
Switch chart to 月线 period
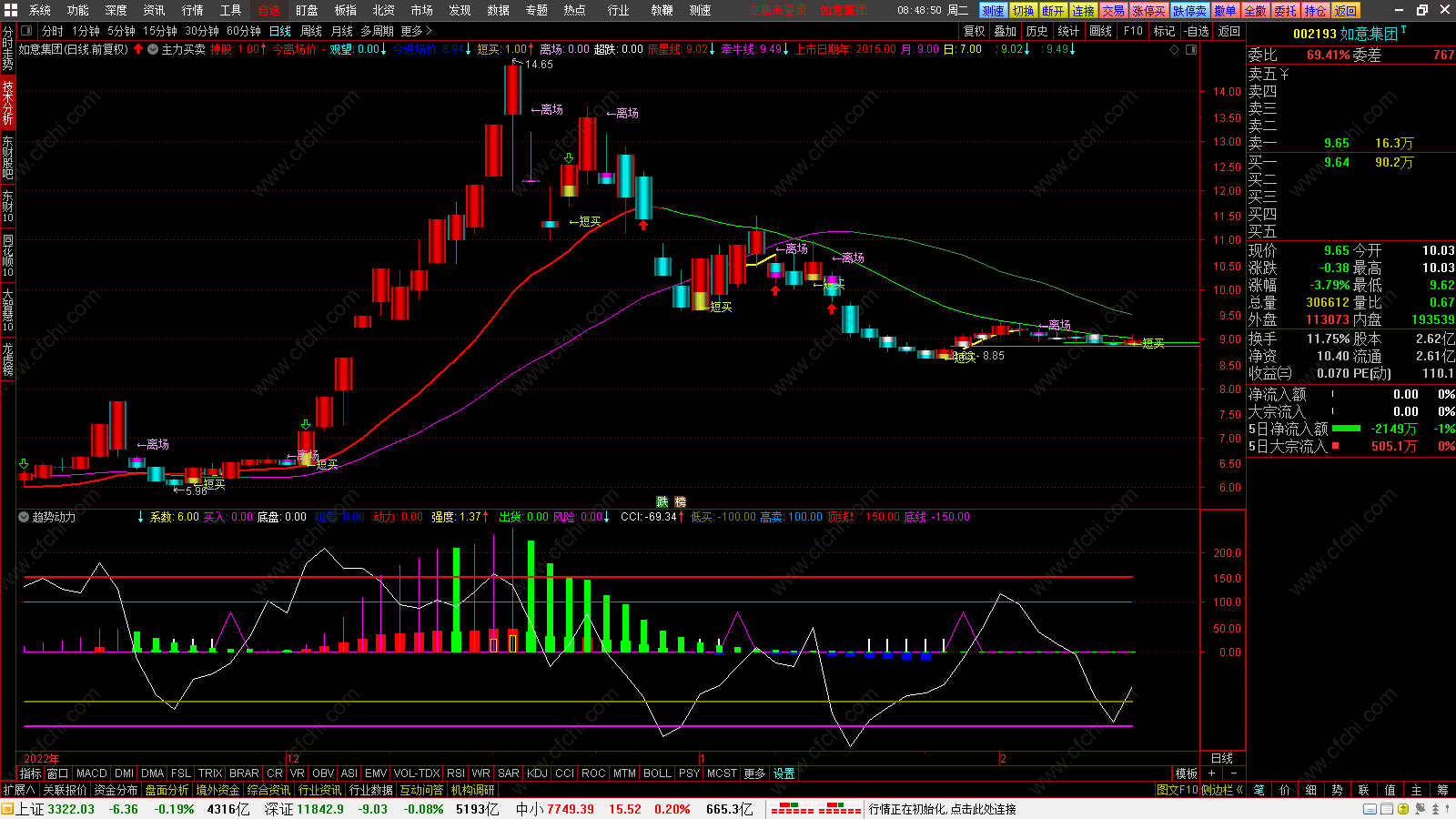[x=342, y=31]
